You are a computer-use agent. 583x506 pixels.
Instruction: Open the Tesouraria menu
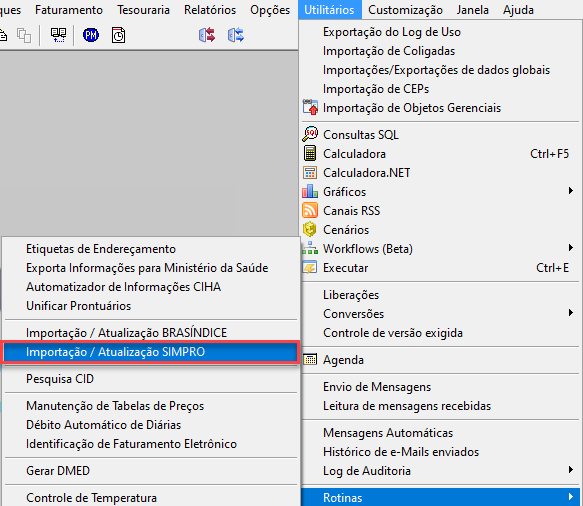coord(143,10)
